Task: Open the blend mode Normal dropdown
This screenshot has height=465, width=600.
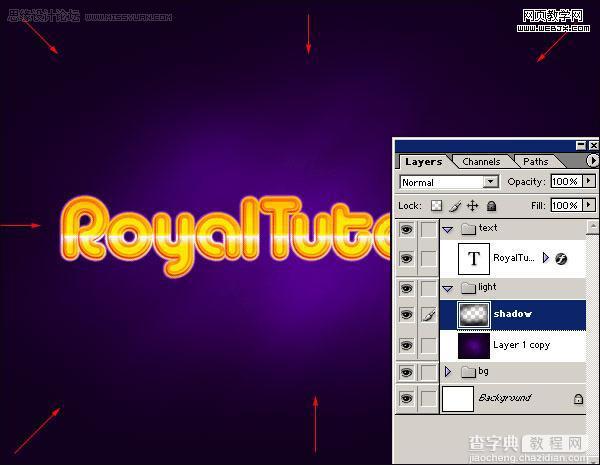Action: [x=491, y=182]
